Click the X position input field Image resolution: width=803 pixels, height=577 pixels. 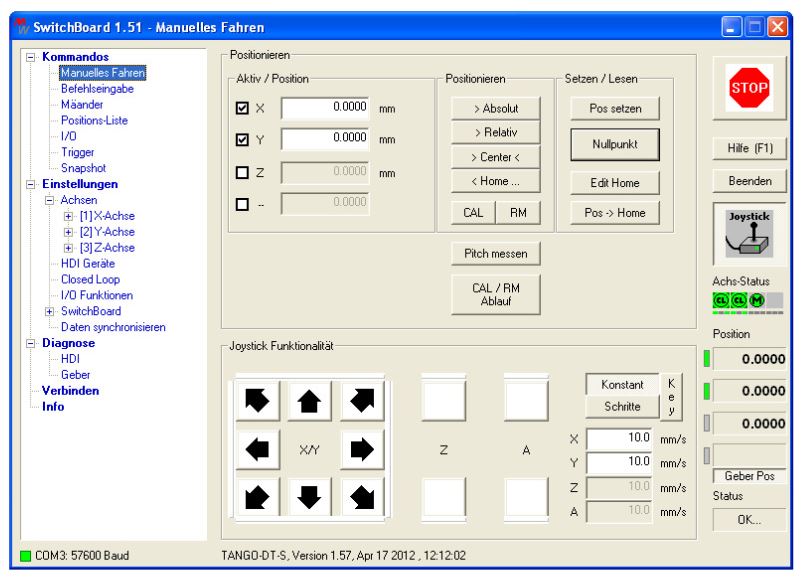tap(326, 107)
